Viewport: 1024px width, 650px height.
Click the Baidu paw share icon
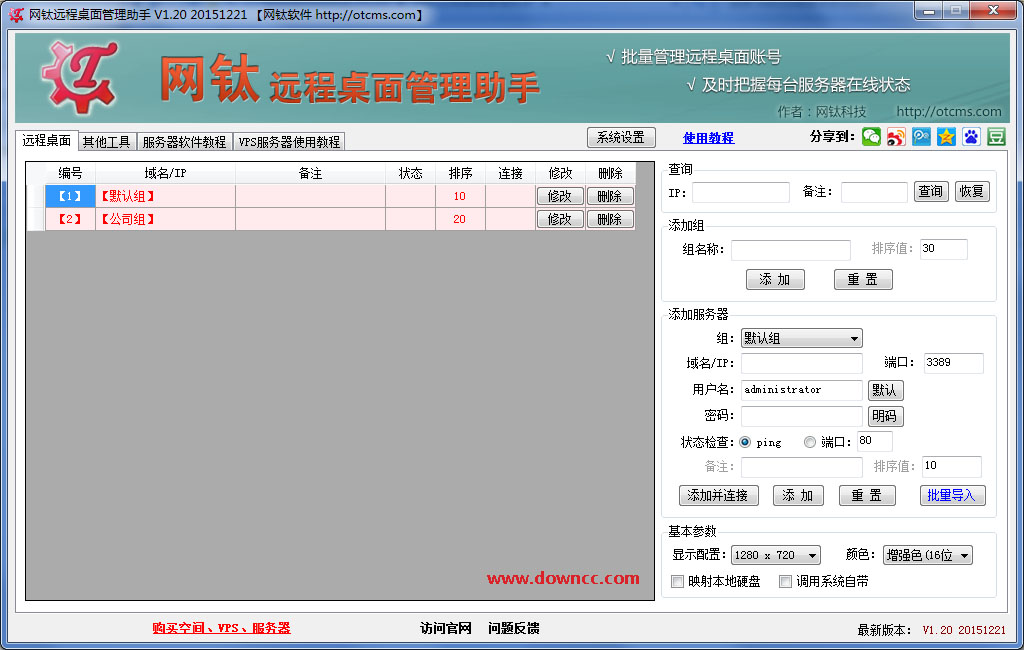click(x=970, y=136)
